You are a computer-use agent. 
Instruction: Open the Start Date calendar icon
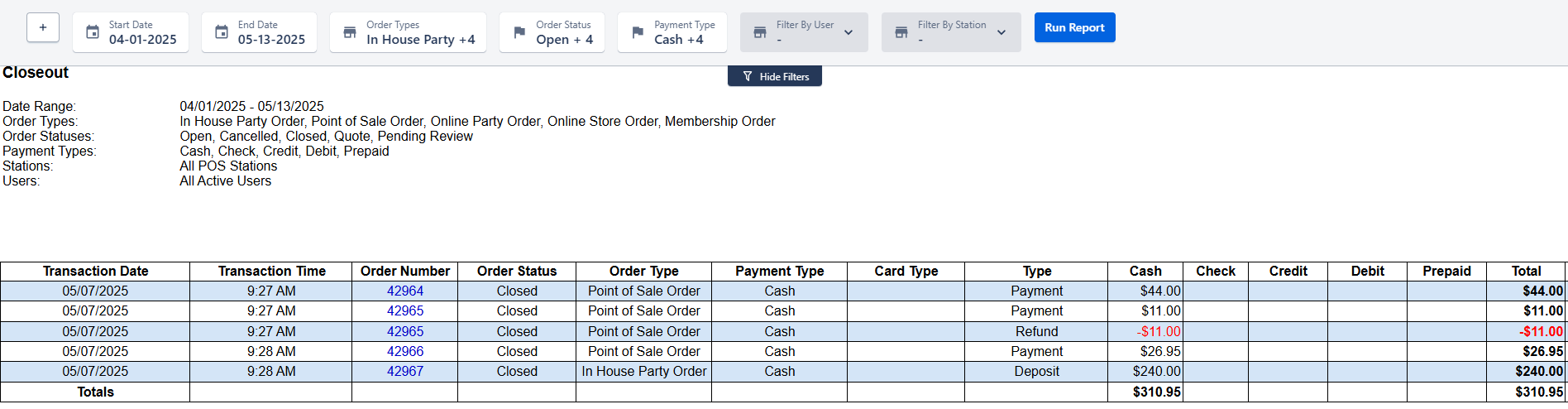[93, 32]
